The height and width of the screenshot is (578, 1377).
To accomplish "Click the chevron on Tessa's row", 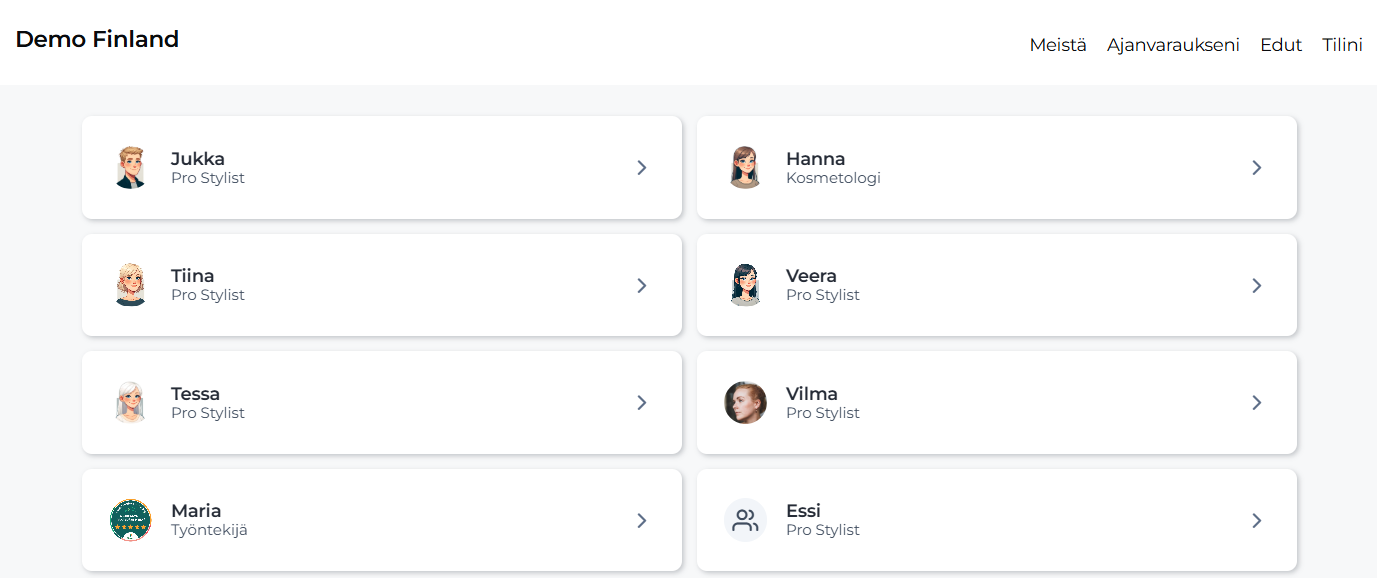I will click(642, 403).
